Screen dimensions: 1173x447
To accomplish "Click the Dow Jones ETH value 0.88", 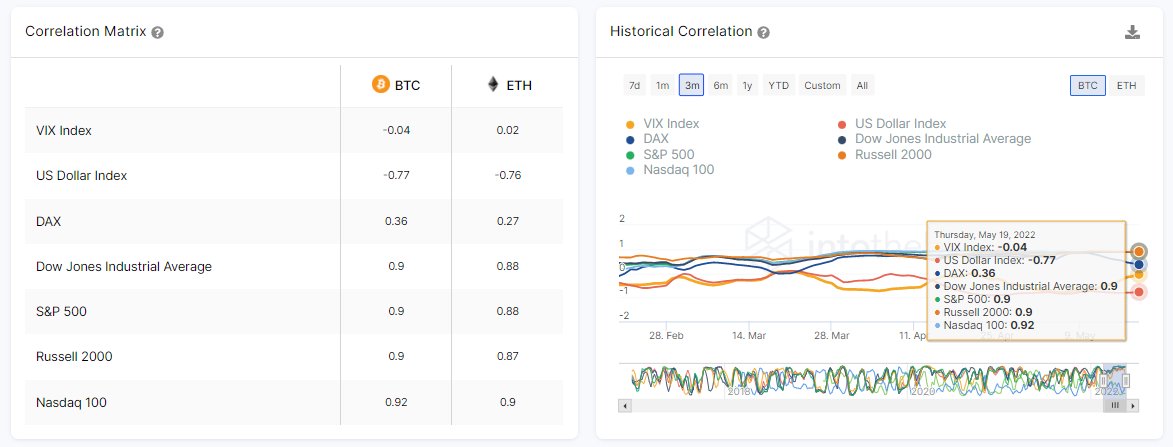I will tap(507, 266).
